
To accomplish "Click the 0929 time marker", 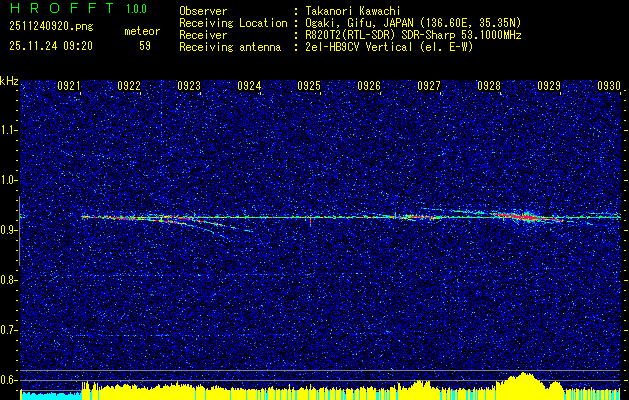I will 549,85.
